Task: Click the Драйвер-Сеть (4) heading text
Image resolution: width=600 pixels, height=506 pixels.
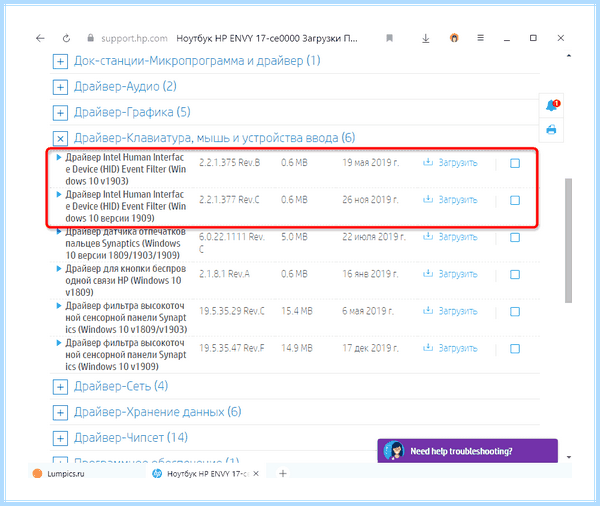Action: point(121,386)
